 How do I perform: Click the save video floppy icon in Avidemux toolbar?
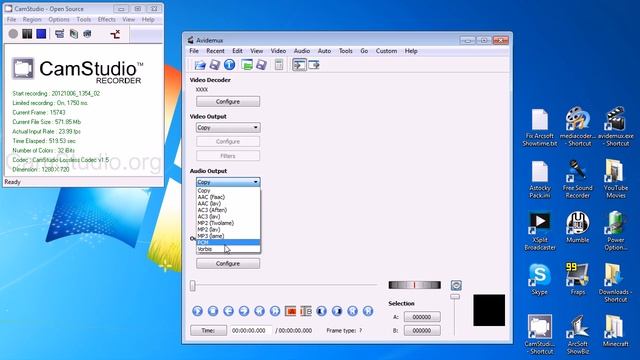coord(215,64)
